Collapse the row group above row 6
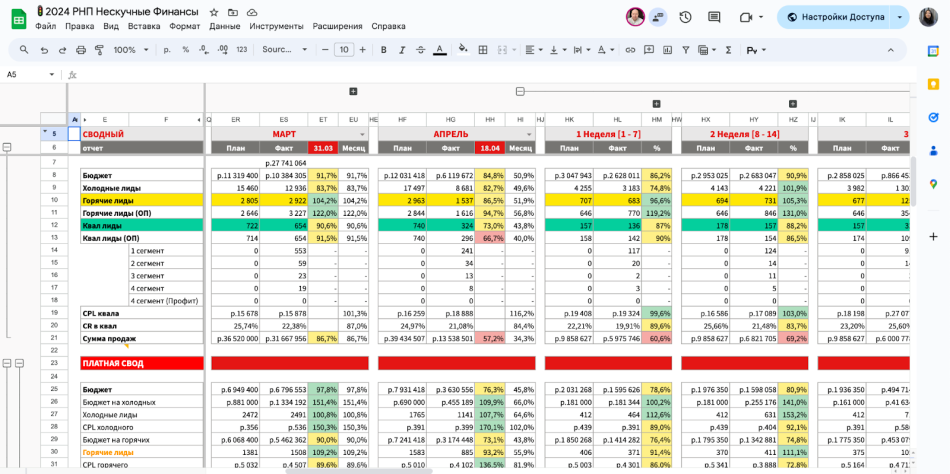Image resolution: width=950 pixels, height=474 pixels. [x=7, y=147]
